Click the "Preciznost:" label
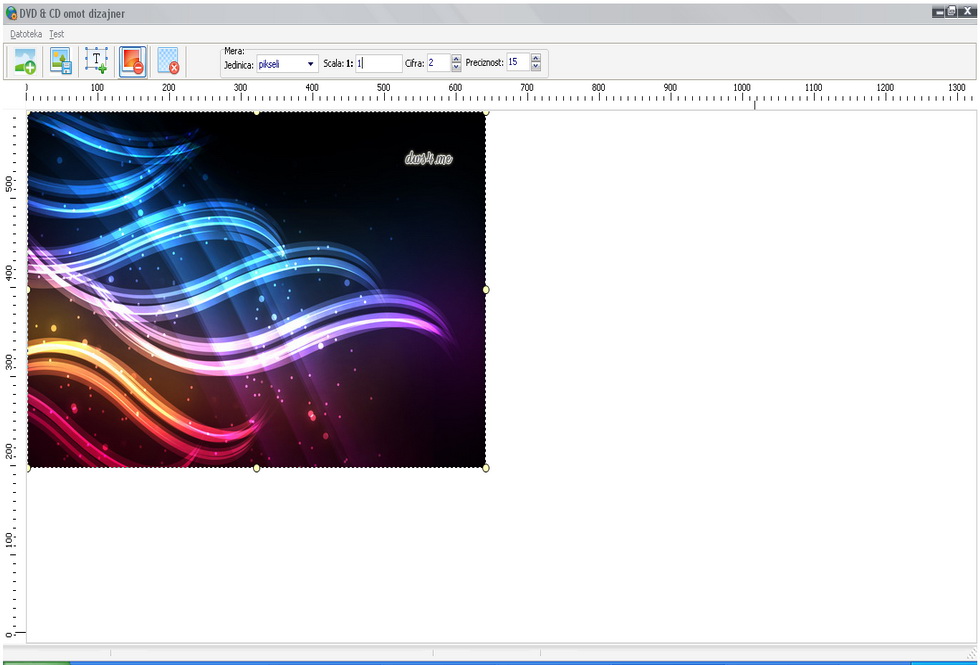The image size is (980, 665). [484, 63]
